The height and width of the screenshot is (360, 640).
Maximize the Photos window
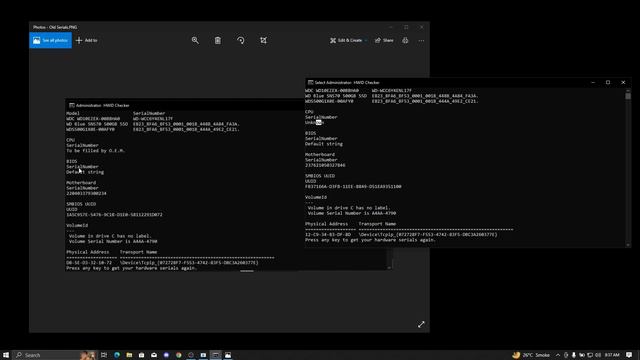(x=406, y=27)
